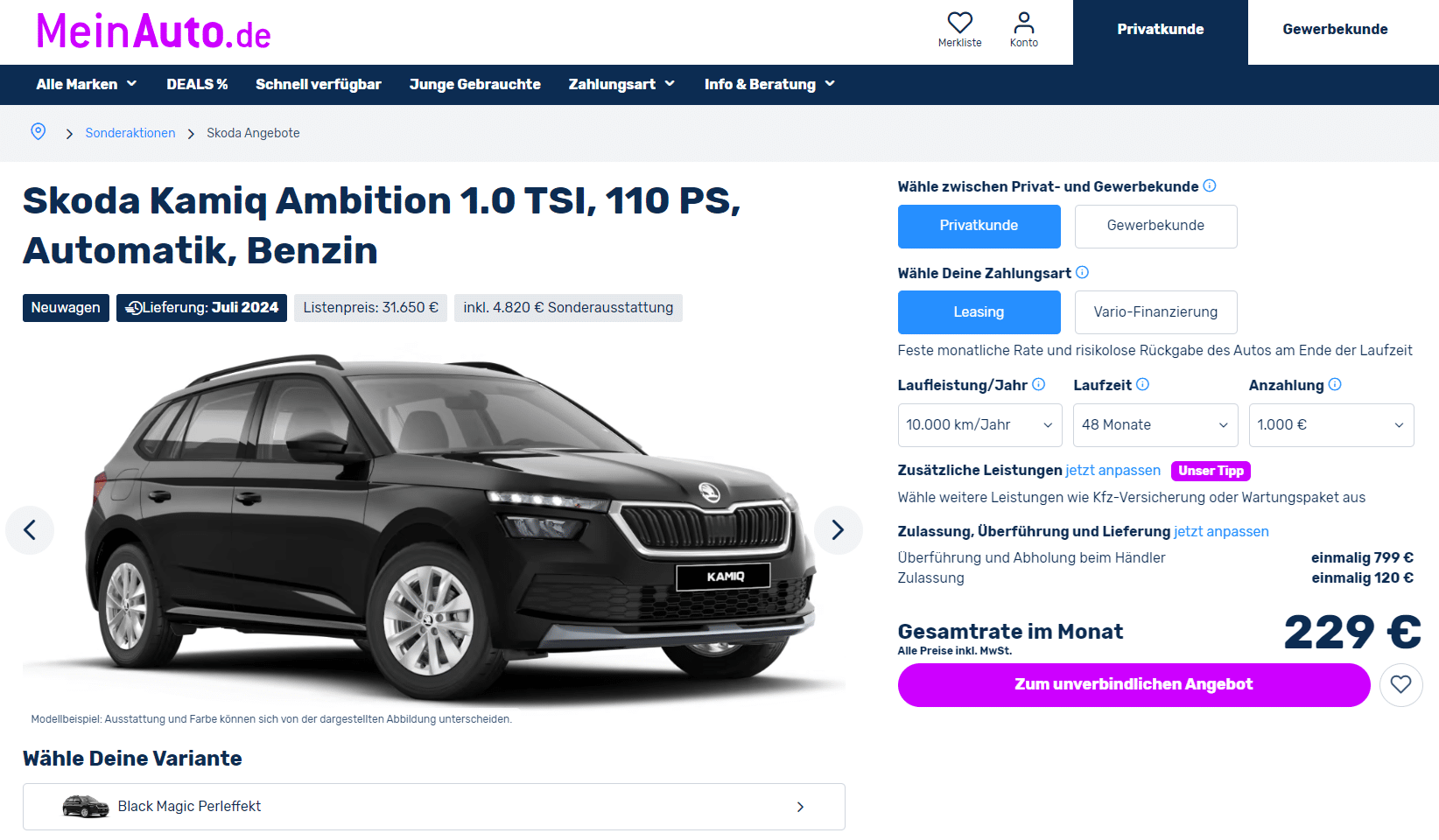Image resolution: width=1439 pixels, height=840 pixels.
Task: Open the 1.000 € Anzahlung dropdown
Action: pyautogui.click(x=1331, y=425)
